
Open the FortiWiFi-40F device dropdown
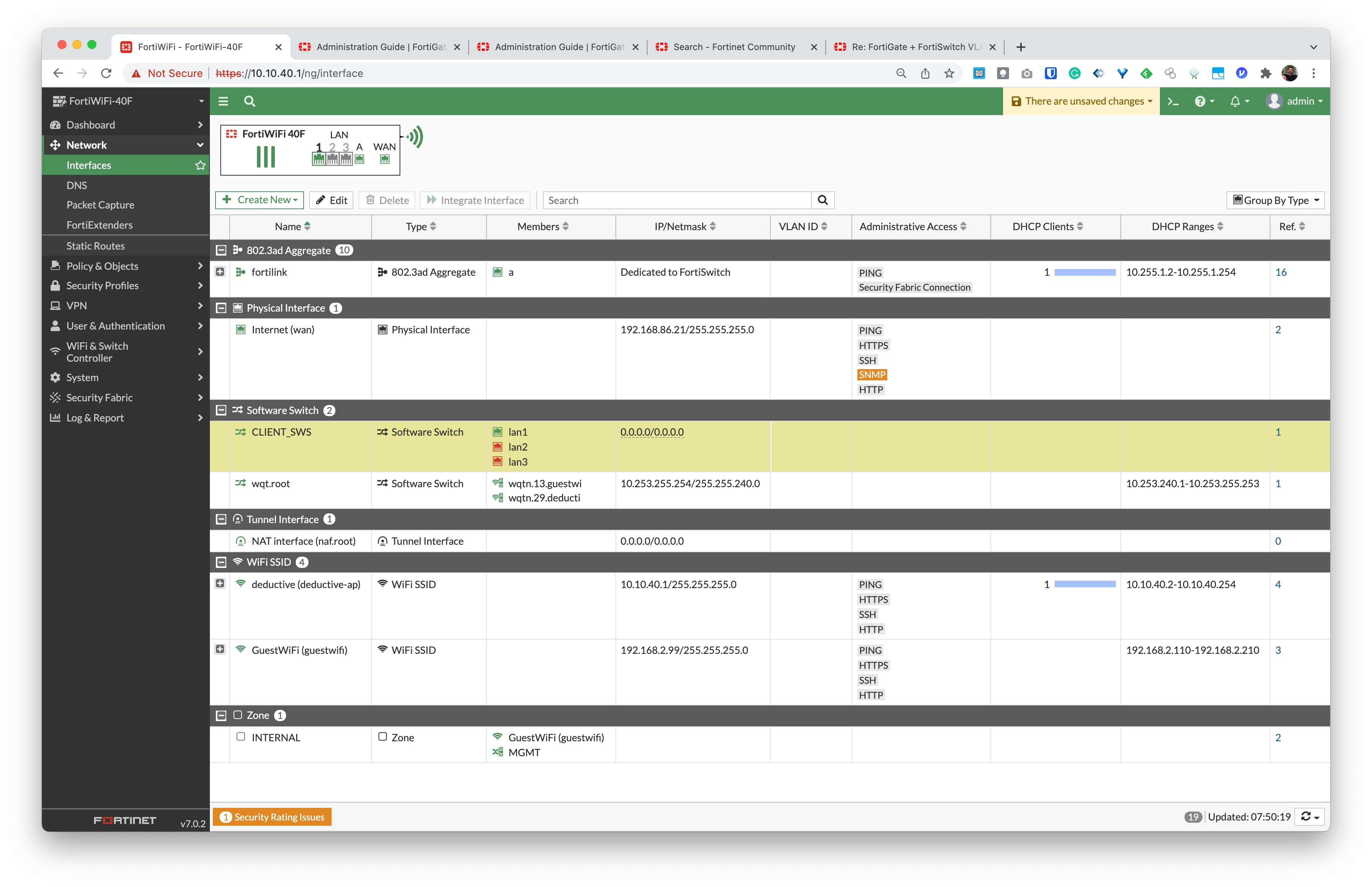[x=125, y=101]
